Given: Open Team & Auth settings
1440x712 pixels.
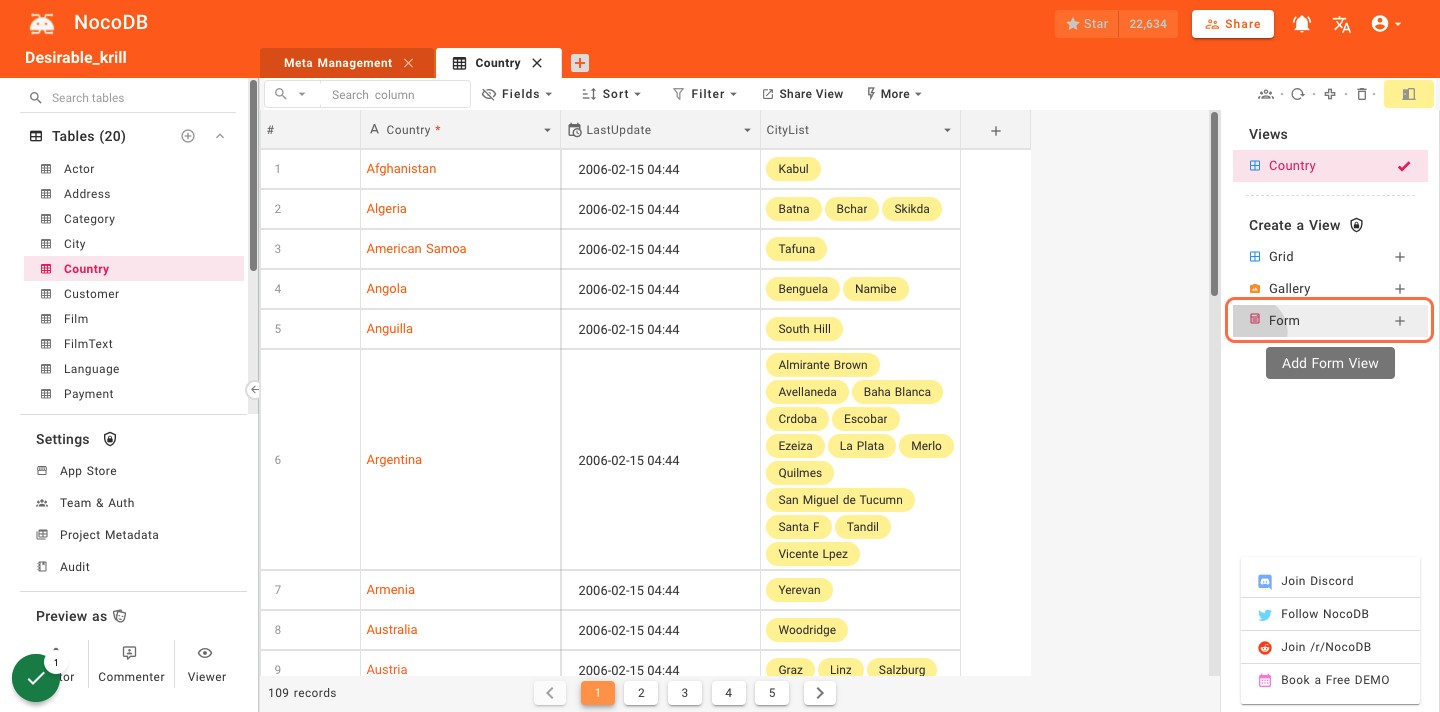Looking at the screenshot, I should point(134,503).
